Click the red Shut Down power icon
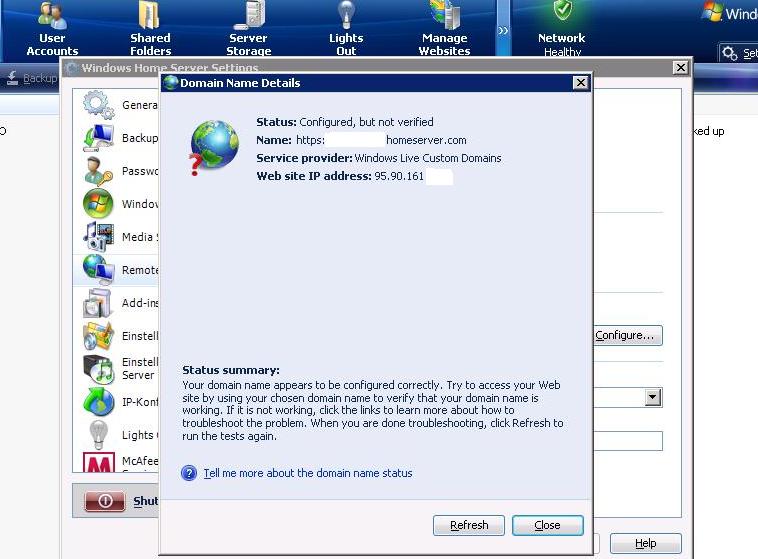Screen dimensions: 758x559 point(105,500)
